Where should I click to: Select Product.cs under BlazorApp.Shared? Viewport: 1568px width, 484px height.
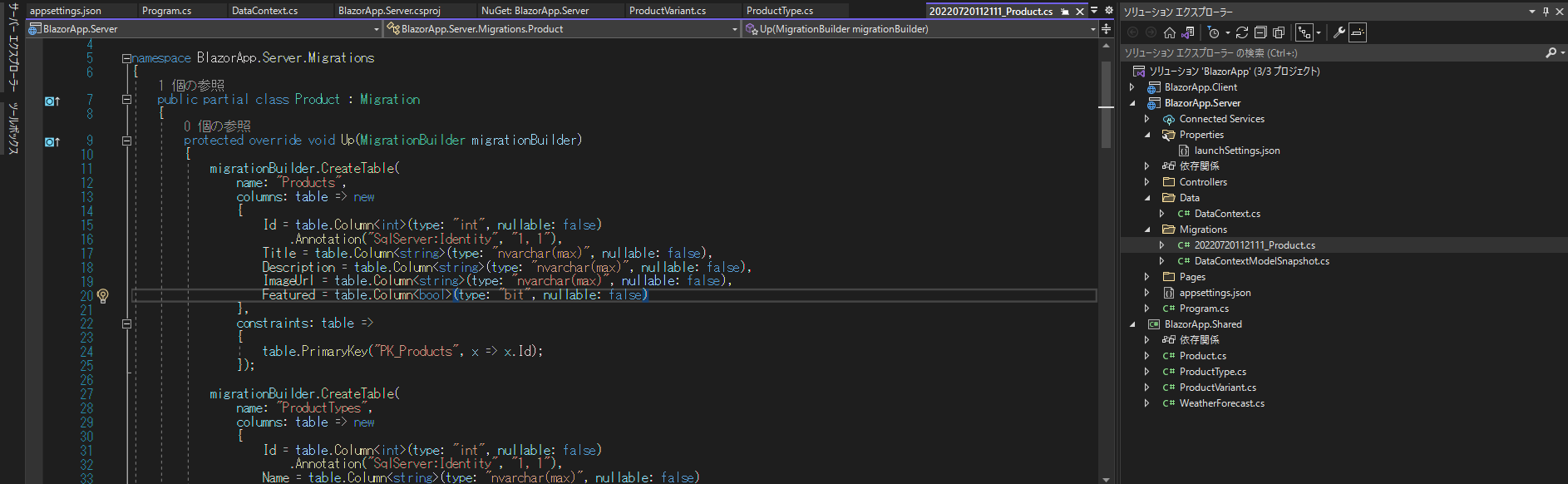(1202, 356)
